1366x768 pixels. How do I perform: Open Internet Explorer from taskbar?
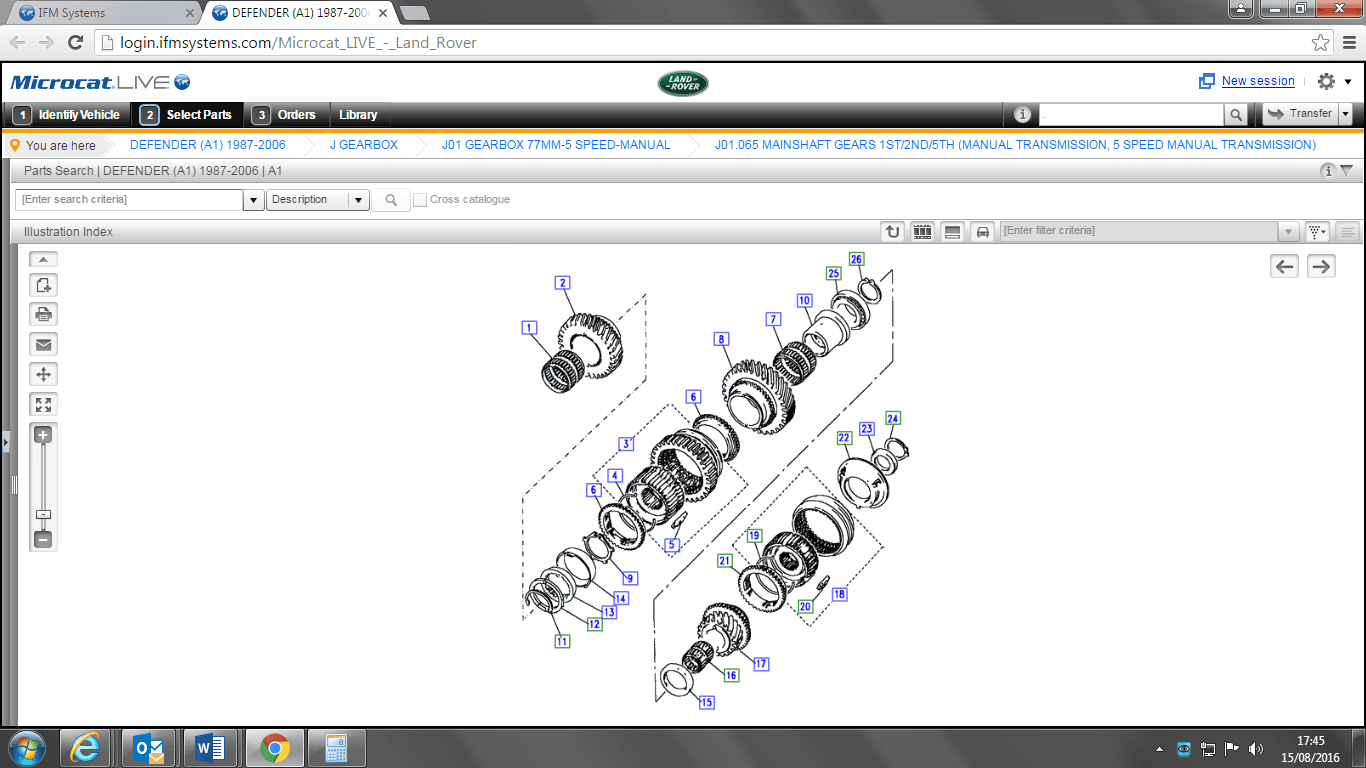click(85, 748)
